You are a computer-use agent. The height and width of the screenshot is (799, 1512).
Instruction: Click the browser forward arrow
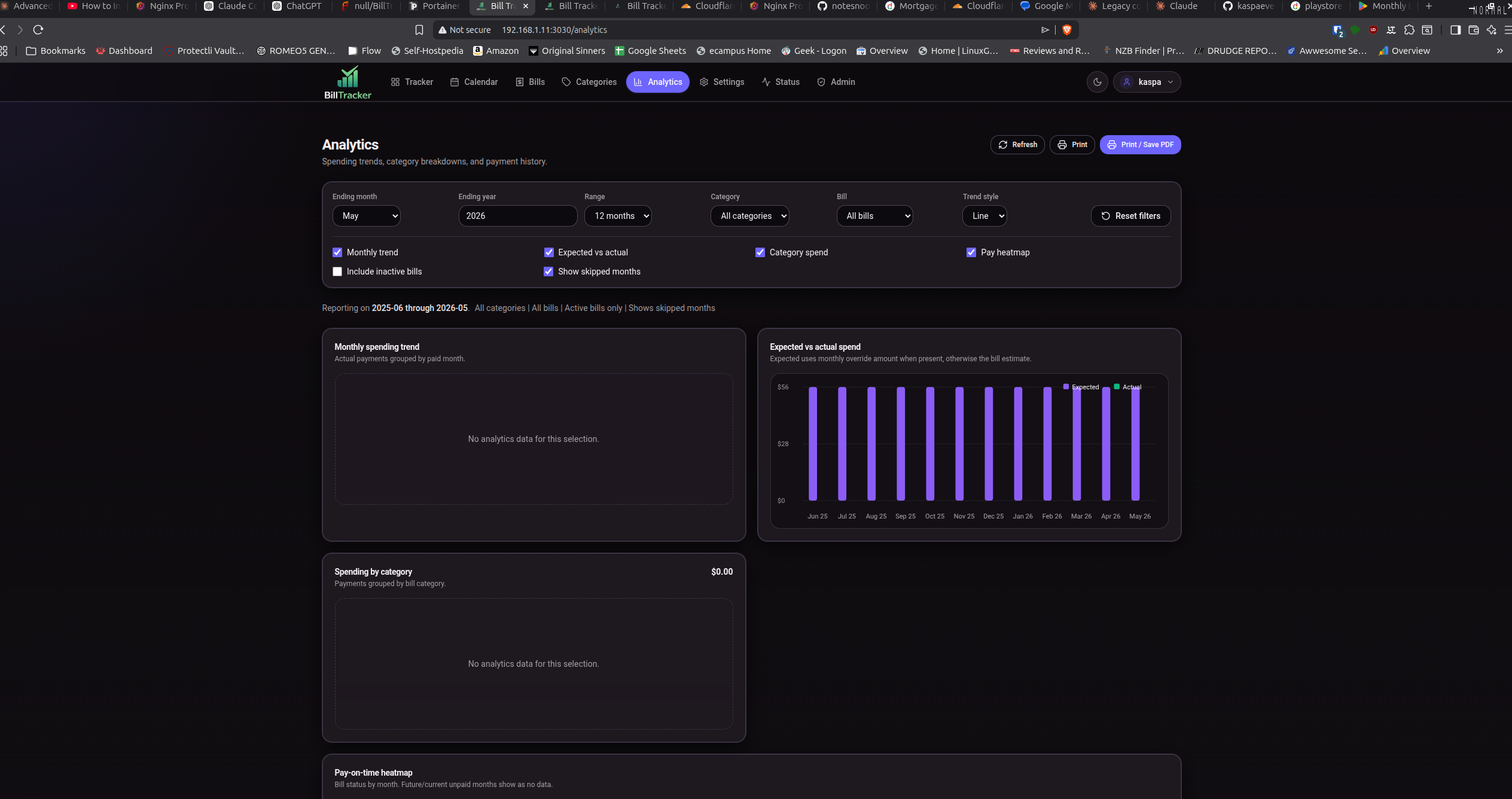coord(20,30)
